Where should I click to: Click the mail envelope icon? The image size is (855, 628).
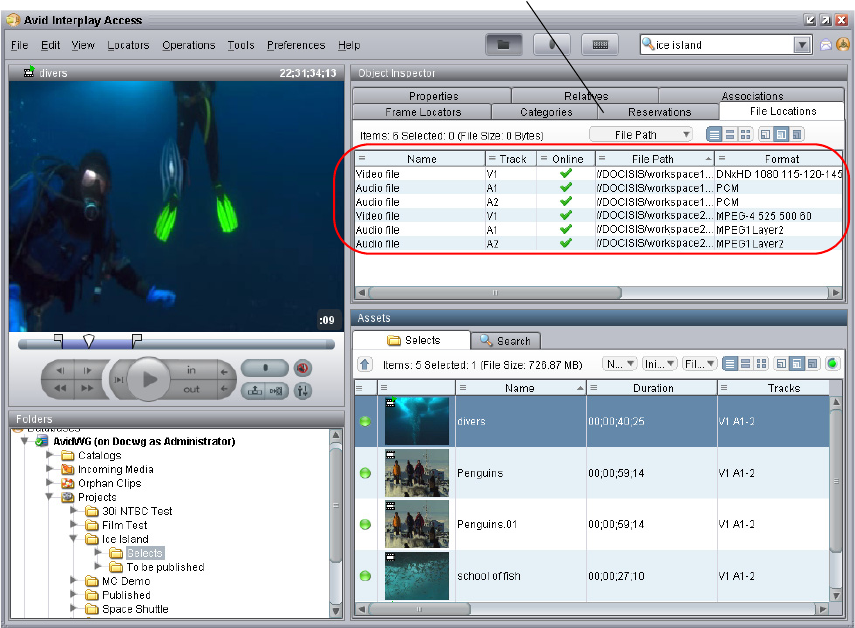click(826, 45)
